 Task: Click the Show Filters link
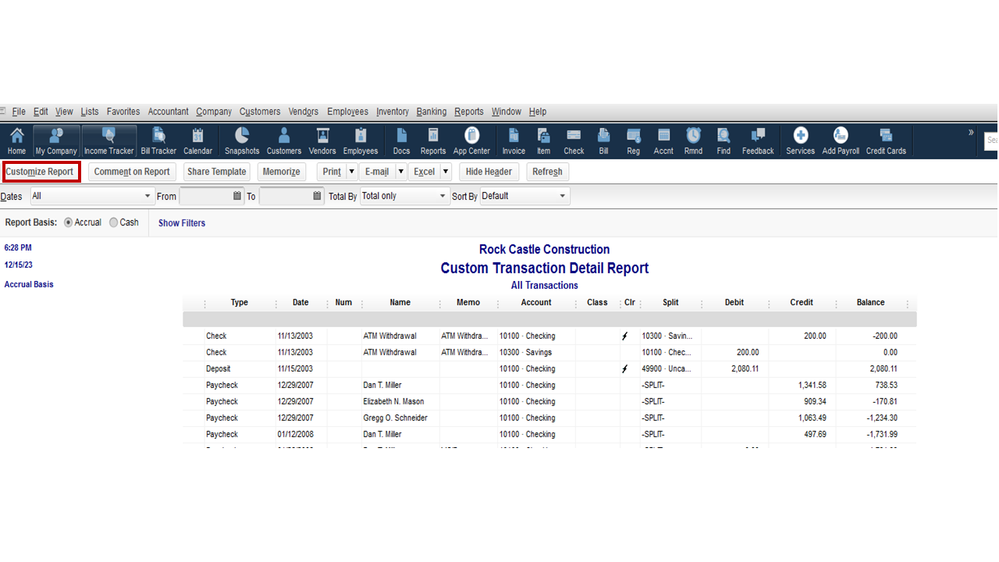coord(182,223)
